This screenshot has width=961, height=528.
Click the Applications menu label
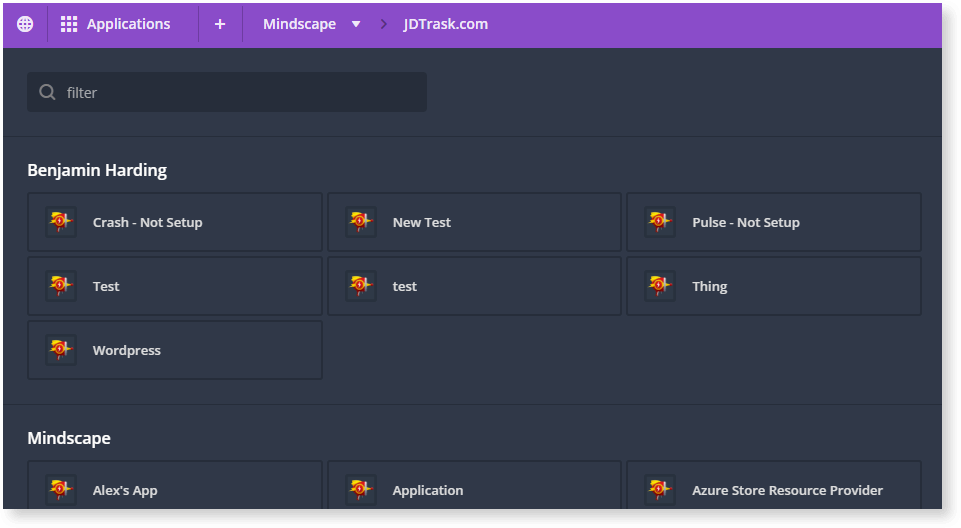click(129, 24)
